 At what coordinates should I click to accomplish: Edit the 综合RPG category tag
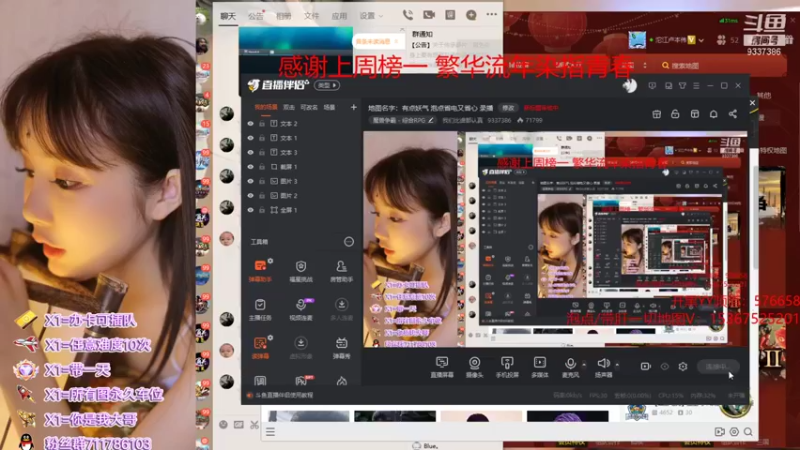[x=403, y=120]
